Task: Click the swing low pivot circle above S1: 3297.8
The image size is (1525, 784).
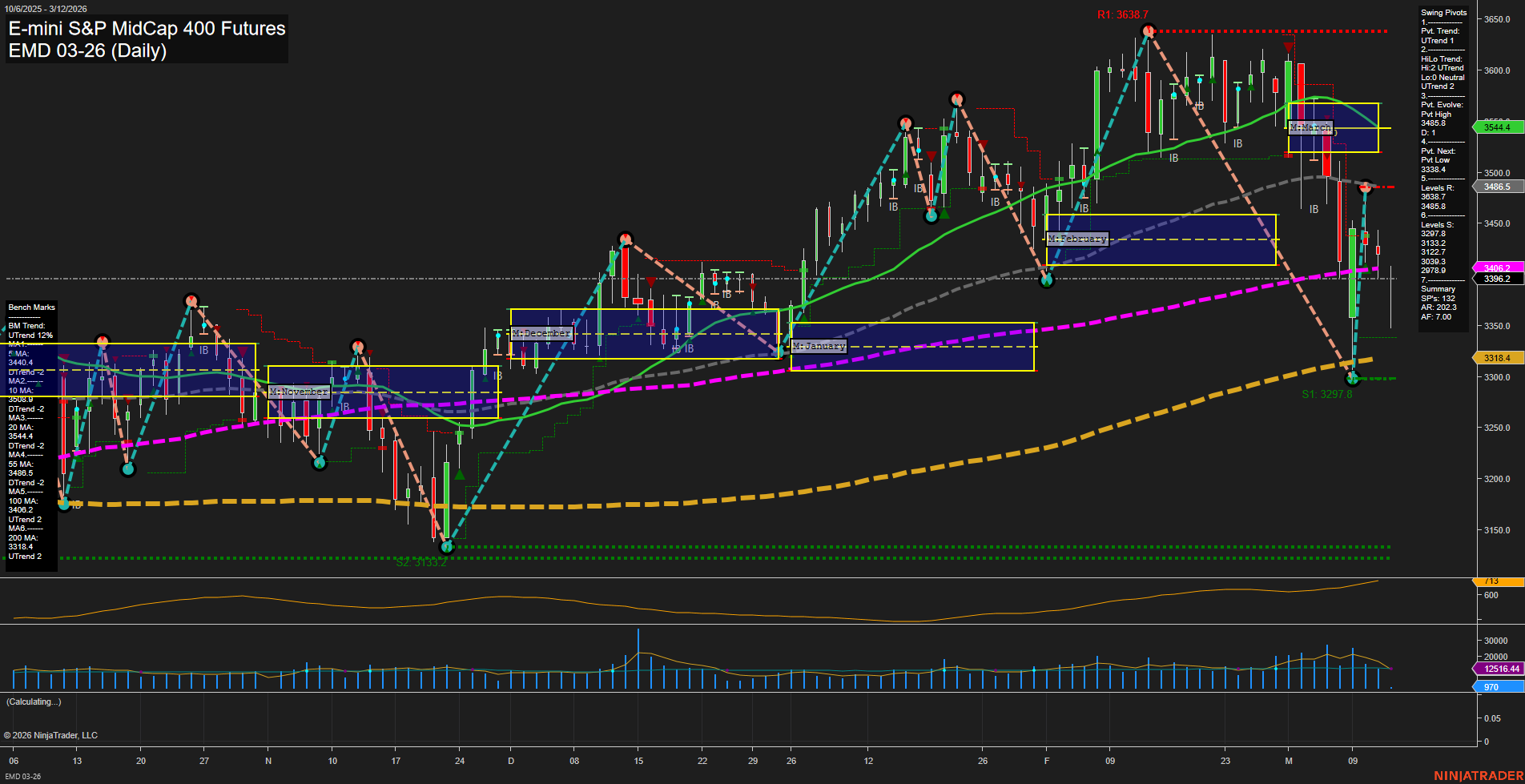Action: [1353, 378]
